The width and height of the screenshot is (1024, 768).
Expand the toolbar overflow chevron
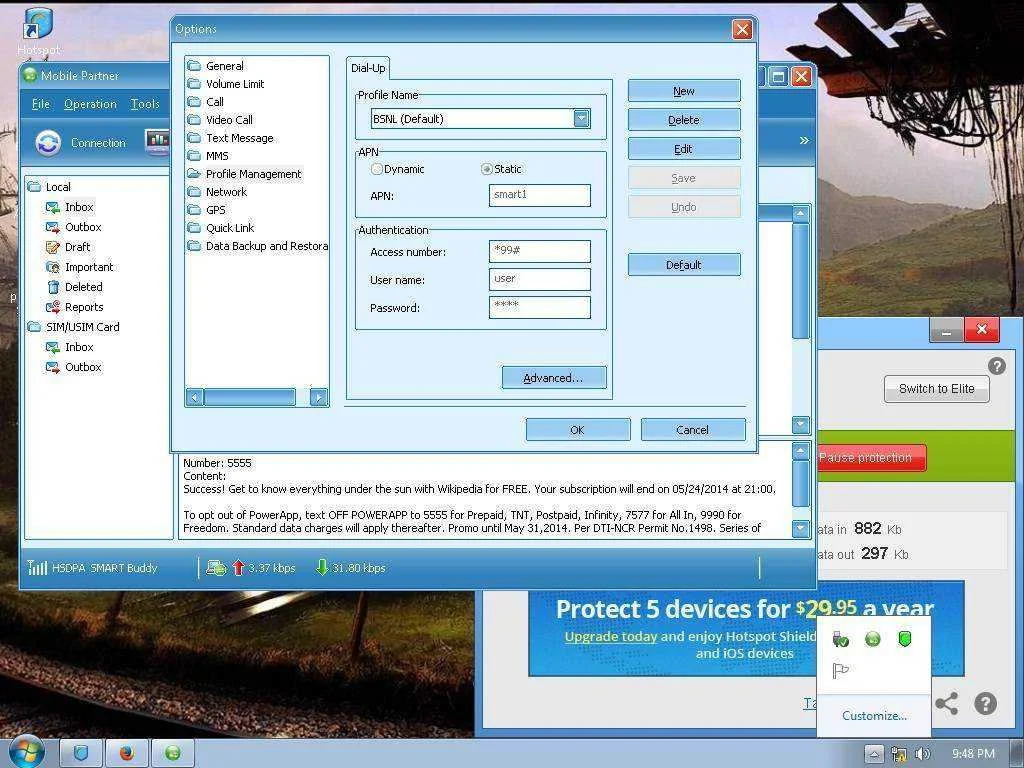(x=803, y=140)
